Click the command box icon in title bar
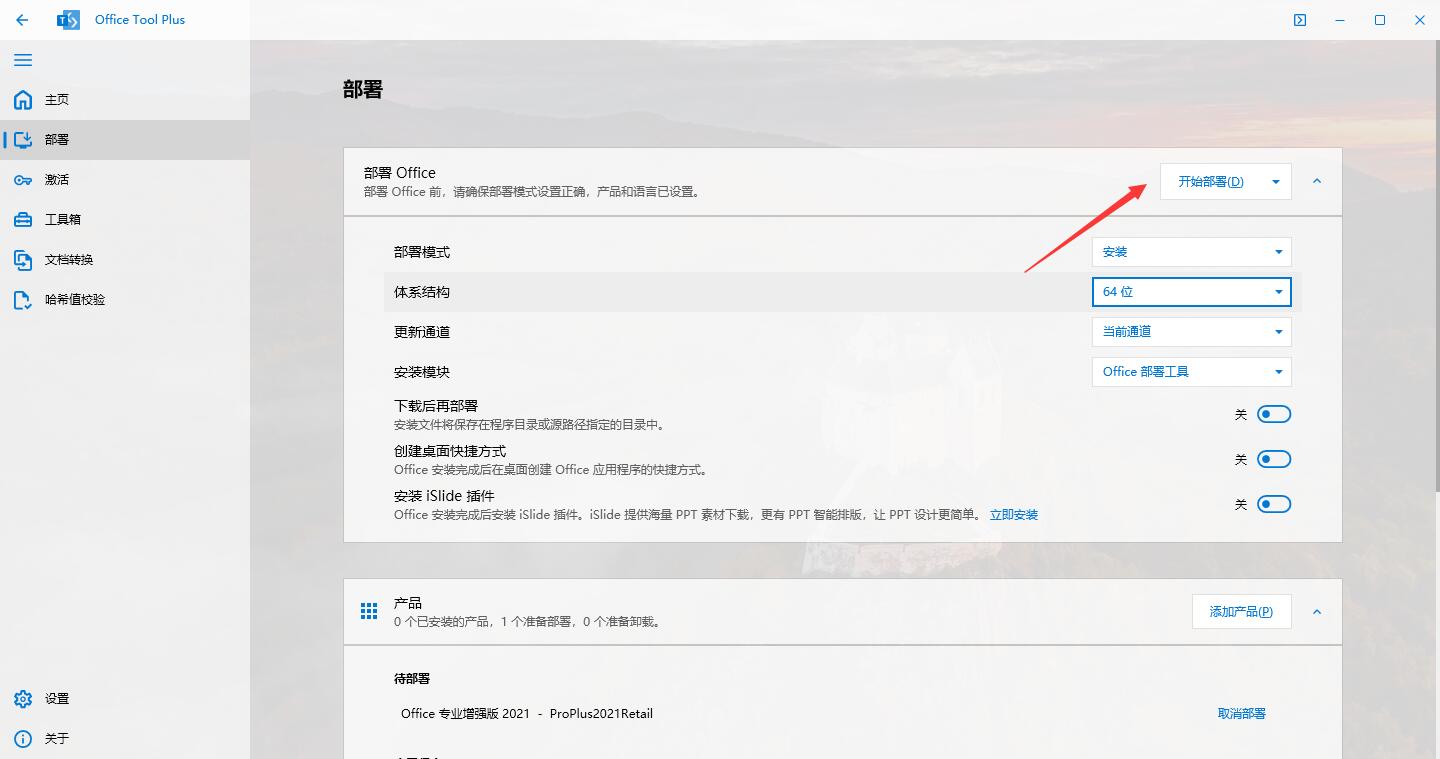1440x759 pixels. click(x=1300, y=20)
